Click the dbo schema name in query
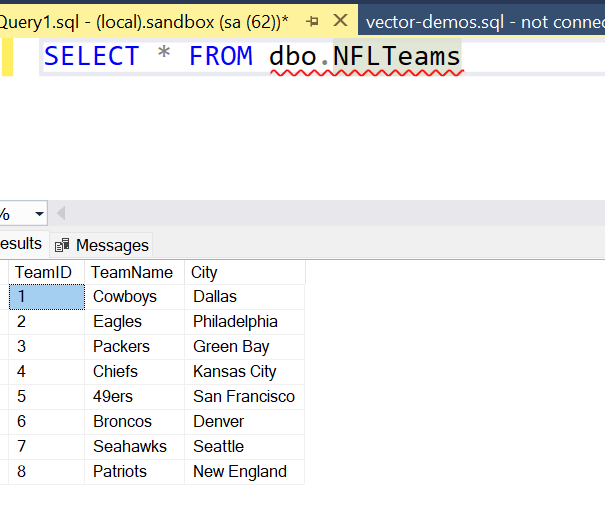The image size is (605, 512). point(293,56)
